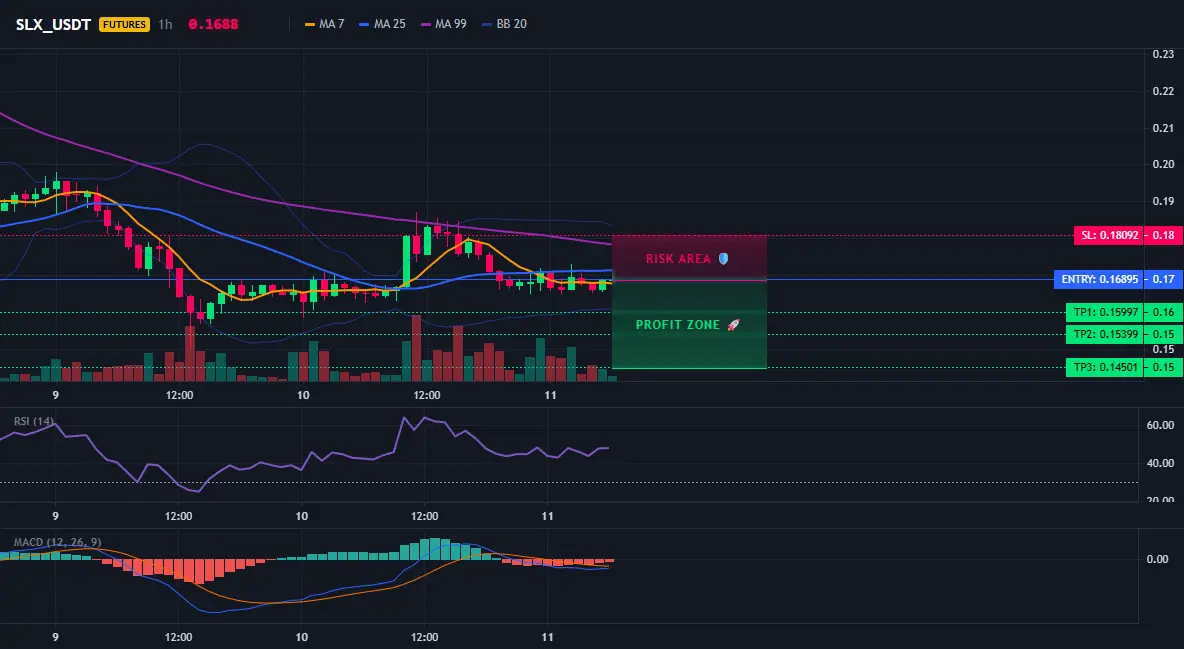Click the 0.00 MACD axis value
This screenshot has width=1184, height=649.
[x=1158, y=559]
